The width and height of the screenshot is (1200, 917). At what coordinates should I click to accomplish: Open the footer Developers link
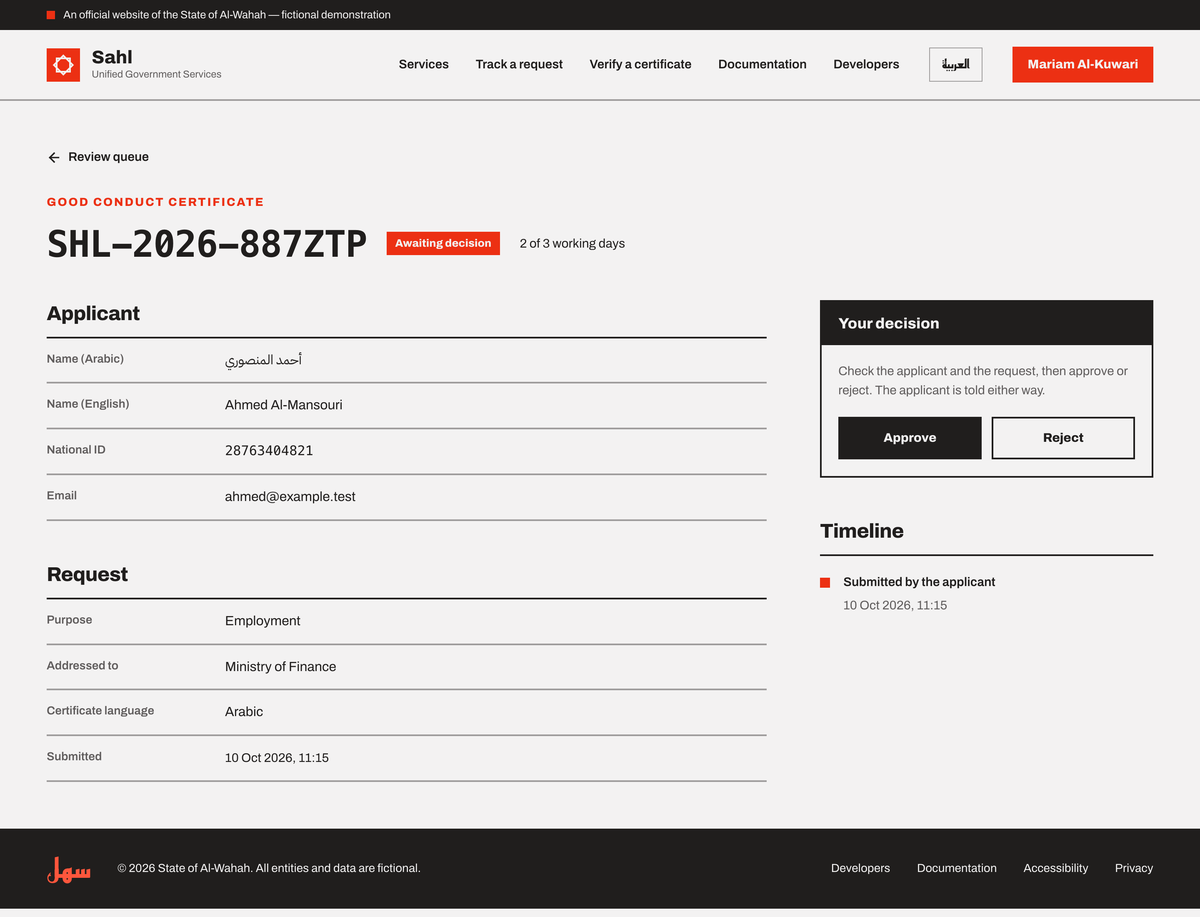(x=860, y=868)
